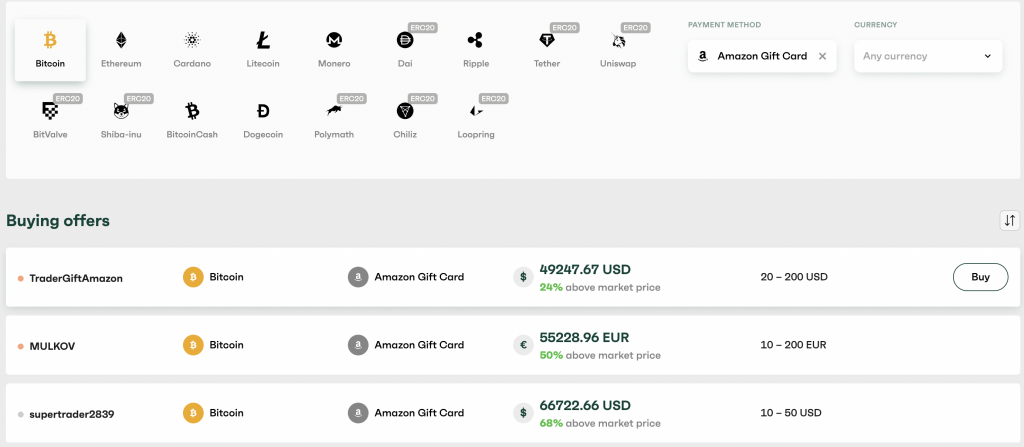Screen dimensions: 1024x447
Task: Click the 10 – 200 EUR limit
Action: pos(793,345)
